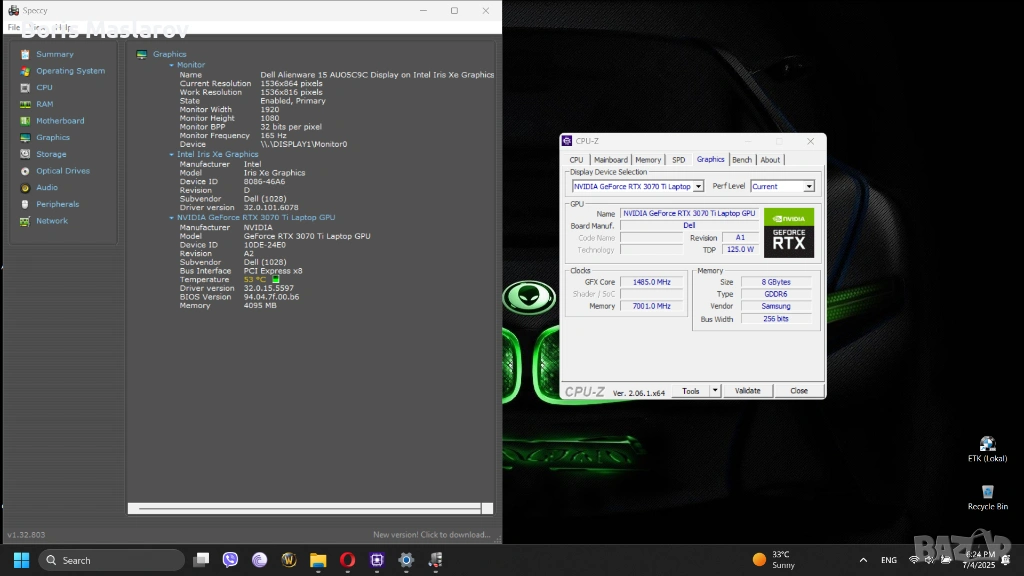Screen dimensions: 1024x576
Task: Switch to the Bench tab in CPU-Z
Action: click(742, 160)
